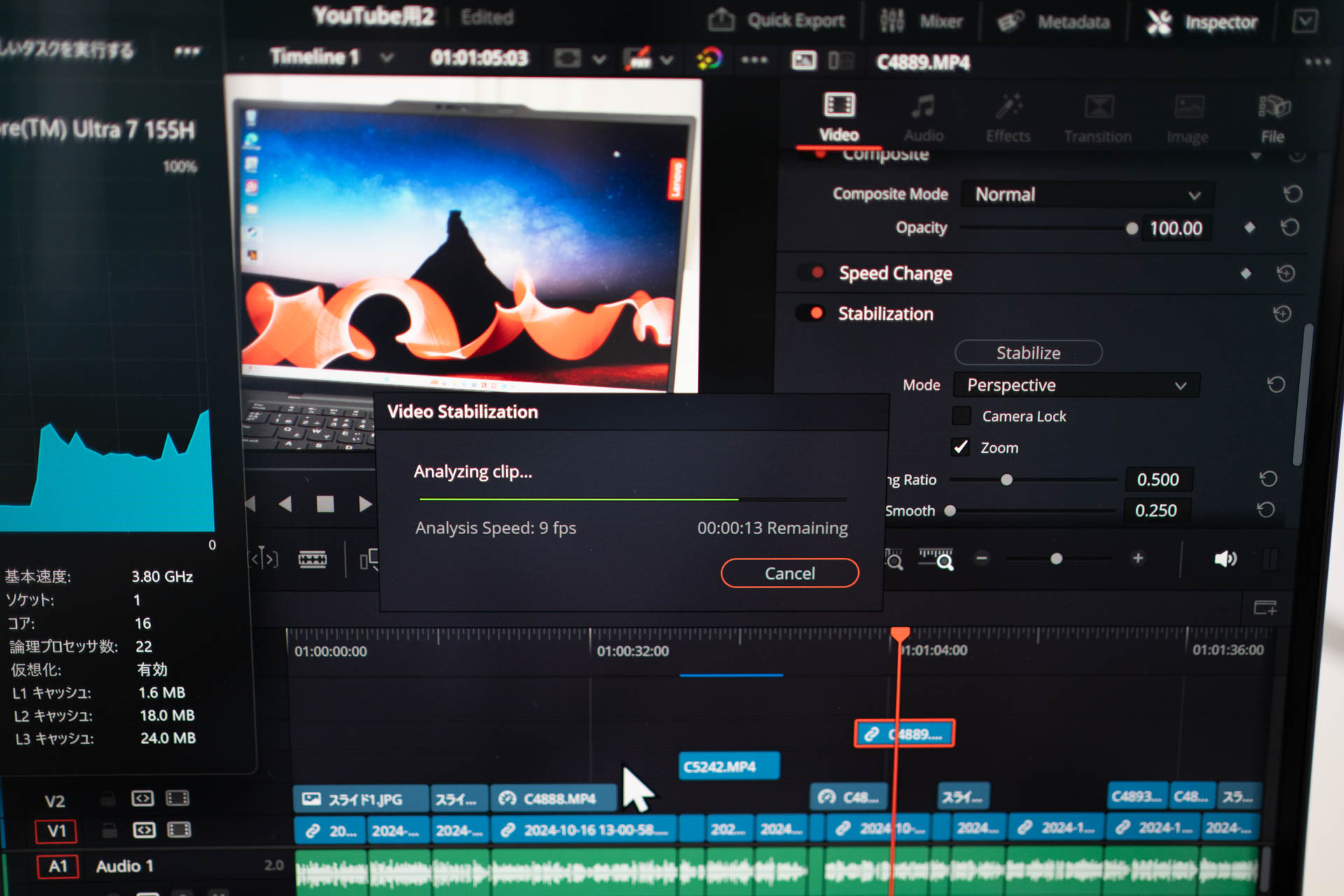Image resolution: width=1344 pixels, height=896 pixels.
Task: Click the Opacity slider handle
Action: [1132, 228]
